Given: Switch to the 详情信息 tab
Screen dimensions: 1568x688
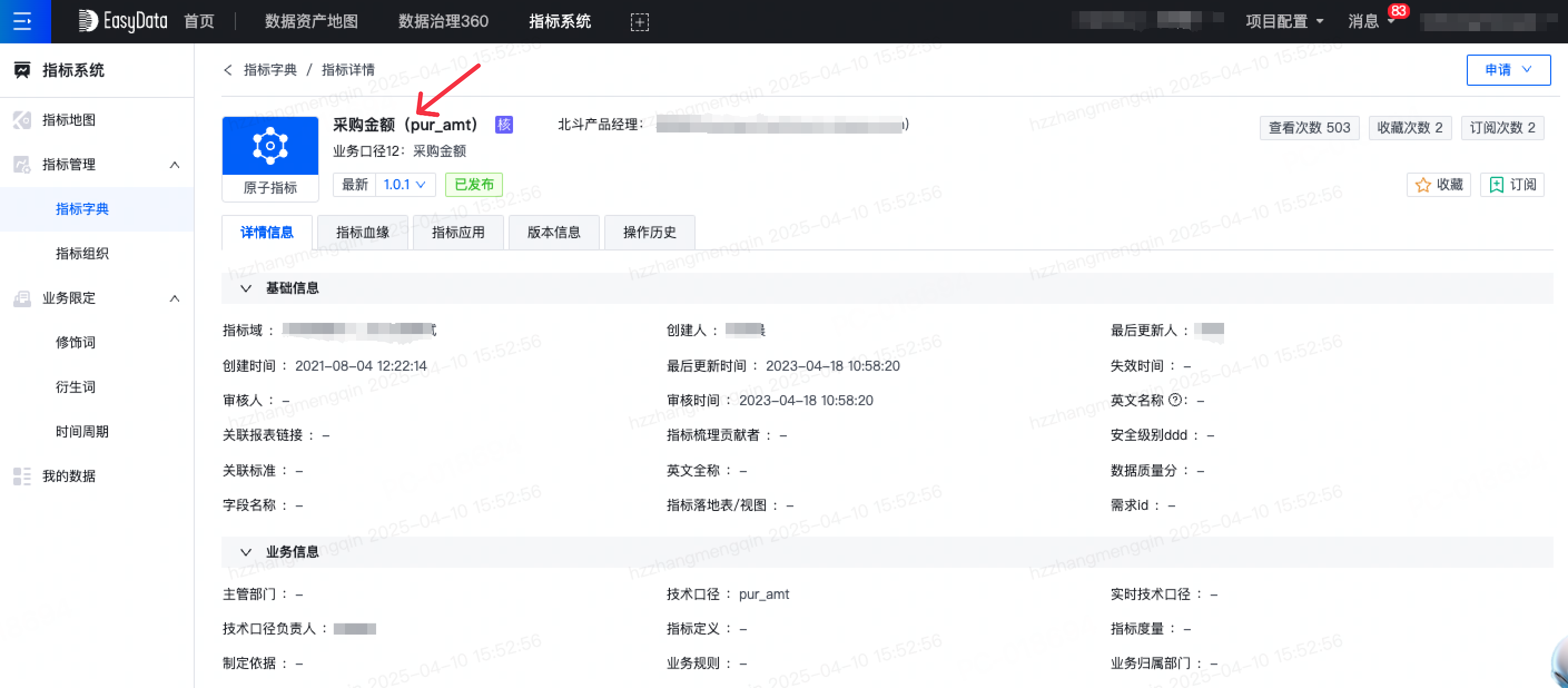Looking at the screenshot, I should [267, 233].
